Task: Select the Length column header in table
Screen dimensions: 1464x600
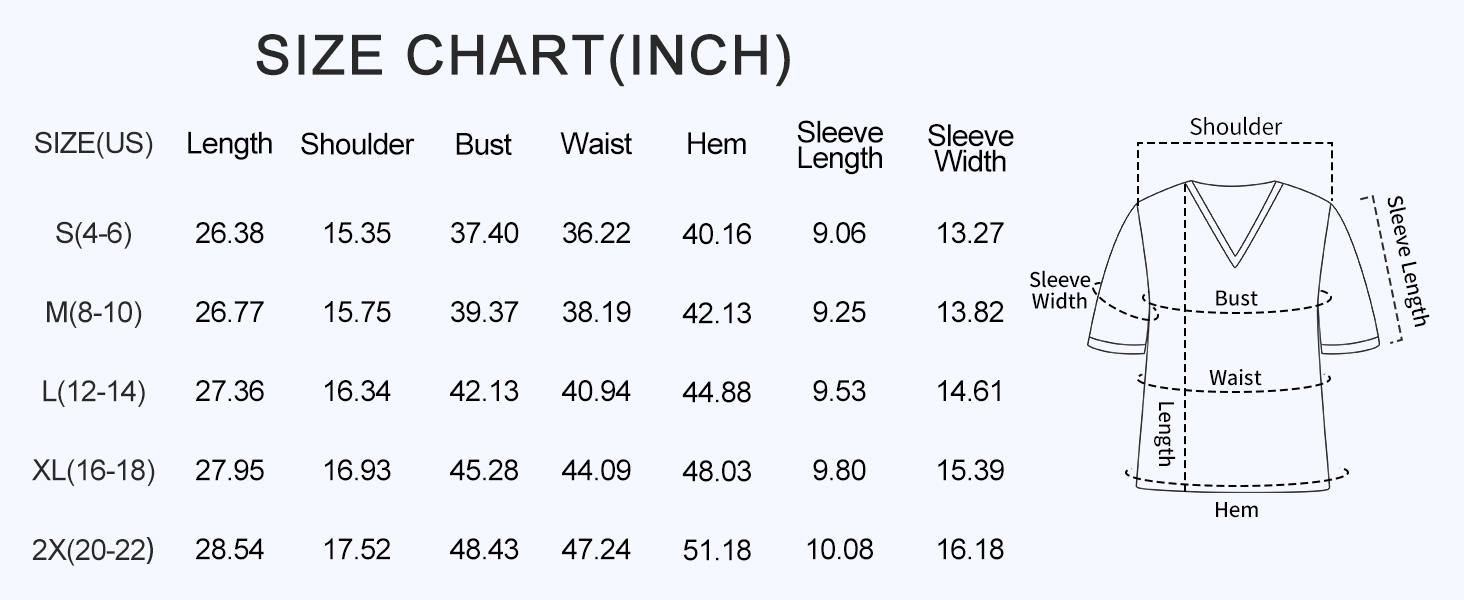Action: [x=229, y=144]
